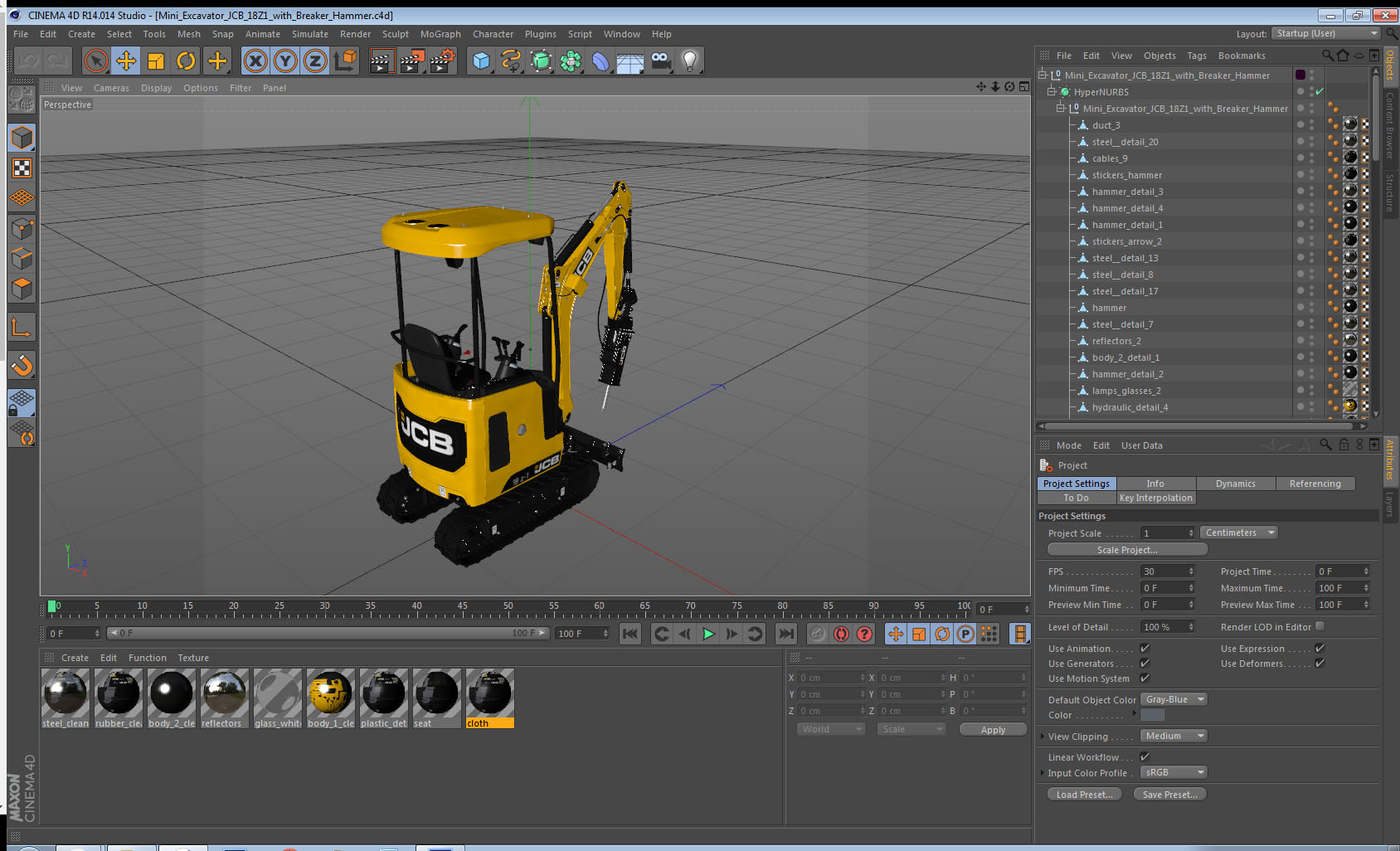
Task: Click the Undo arrow
Action: coord(28,61)
